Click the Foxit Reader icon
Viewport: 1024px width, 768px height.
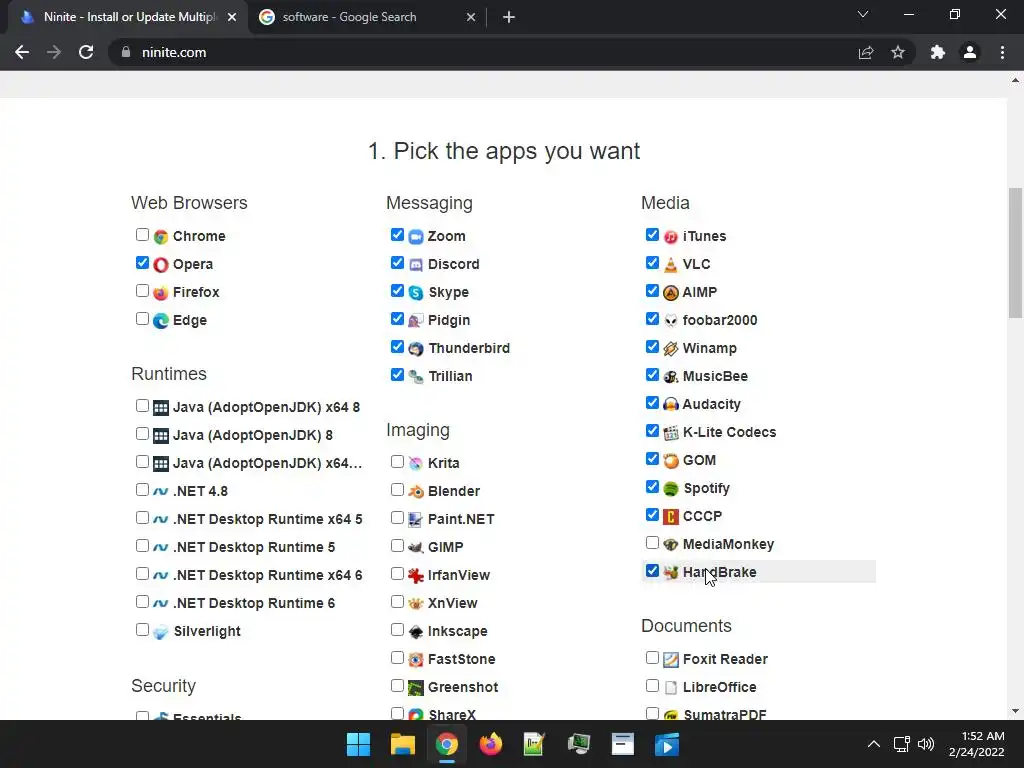pos(671,660)
